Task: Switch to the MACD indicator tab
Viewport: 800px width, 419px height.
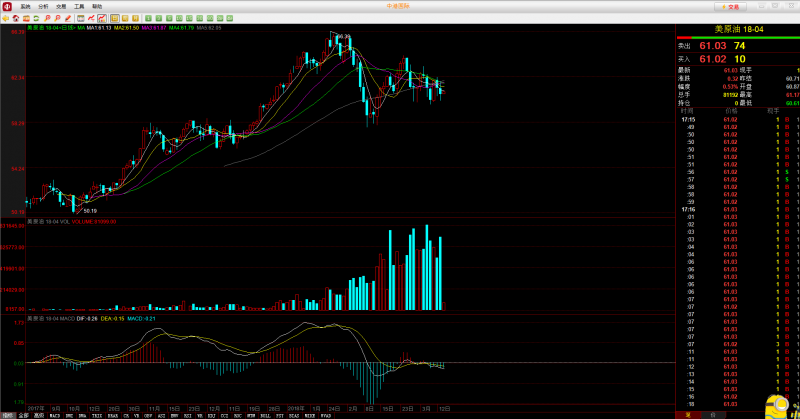Action: (x=54, y=415)
